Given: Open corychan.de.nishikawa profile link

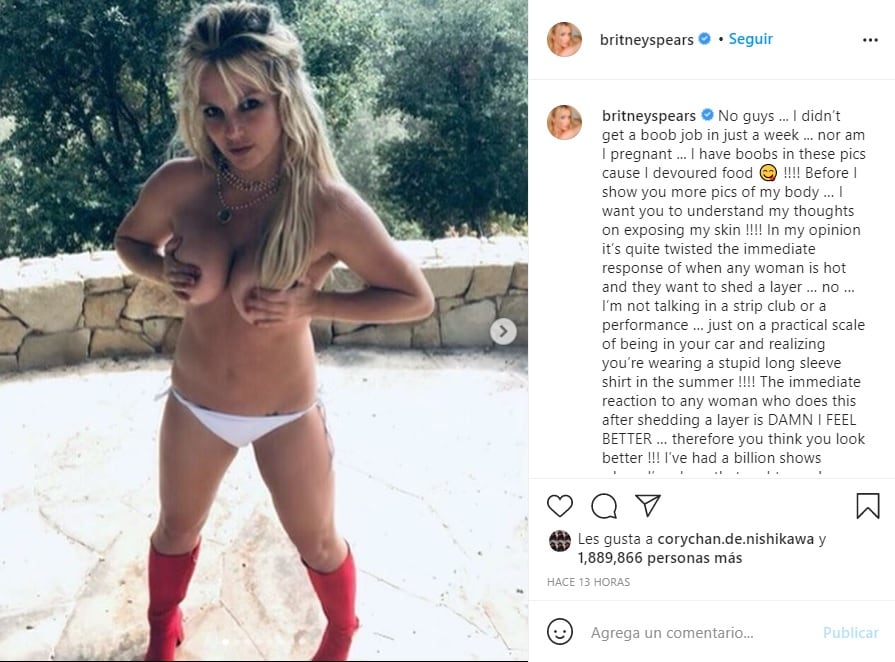Looking at the screenshot, I should 735,539.
